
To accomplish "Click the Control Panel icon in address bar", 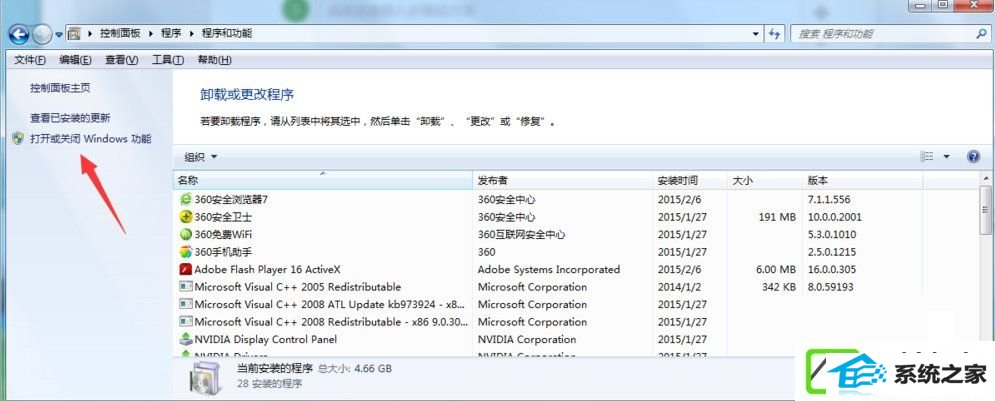I will coord(74,34).
